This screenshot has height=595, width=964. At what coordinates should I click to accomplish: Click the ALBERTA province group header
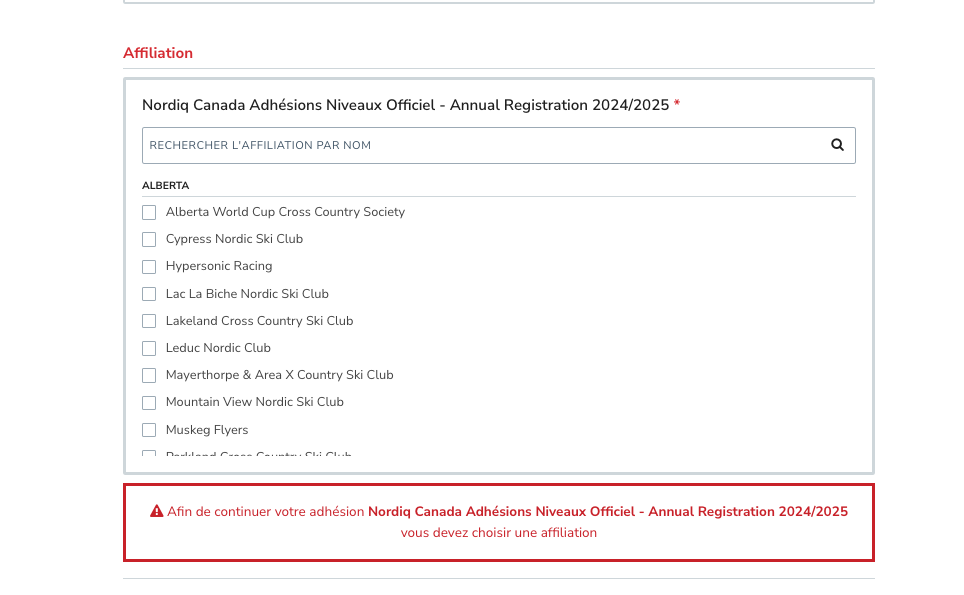click(x=165, y=186)
